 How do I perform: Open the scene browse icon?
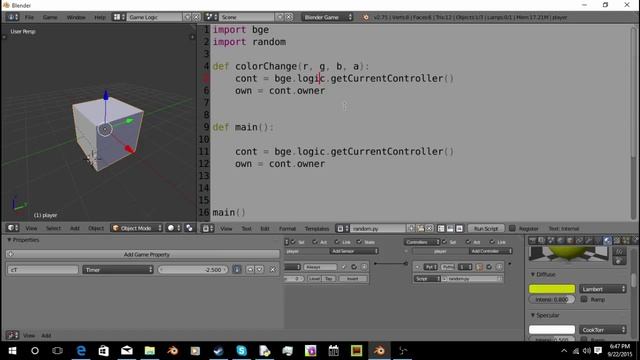[211, 17]
